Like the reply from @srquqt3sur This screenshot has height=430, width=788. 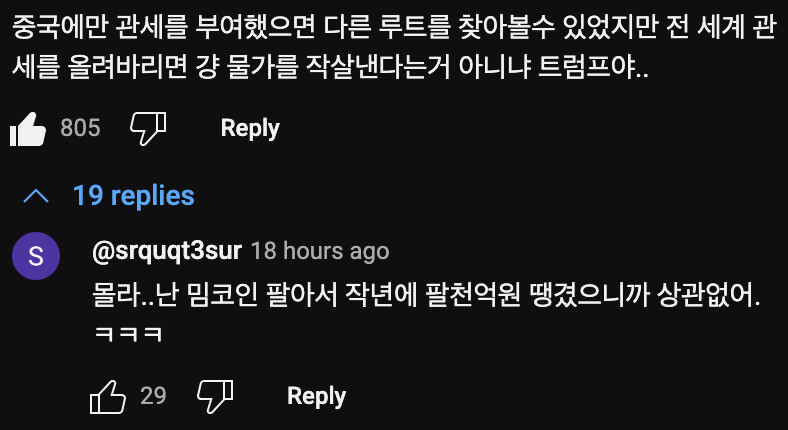pyautogui.click(x=108, y=395)
